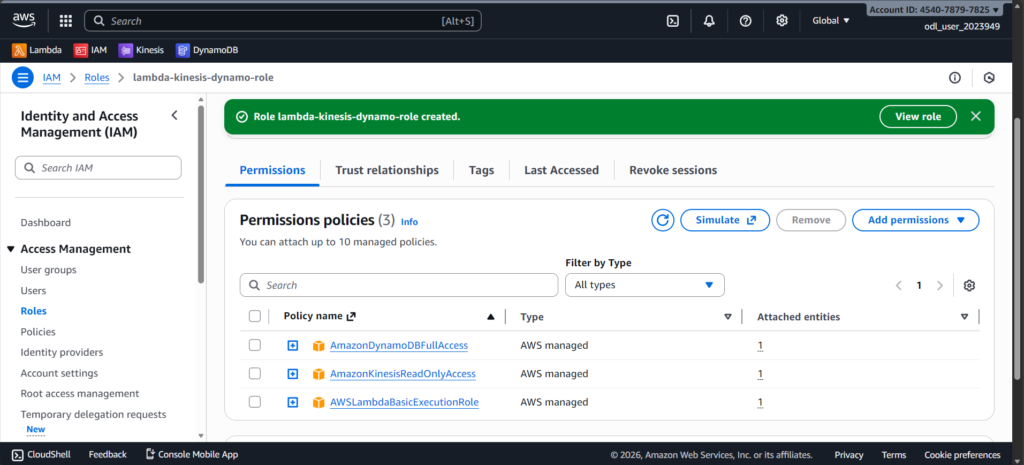
Task: Select the AmazonKinesisReadOnlyAccess checkbox
Action: coord(254,374)
